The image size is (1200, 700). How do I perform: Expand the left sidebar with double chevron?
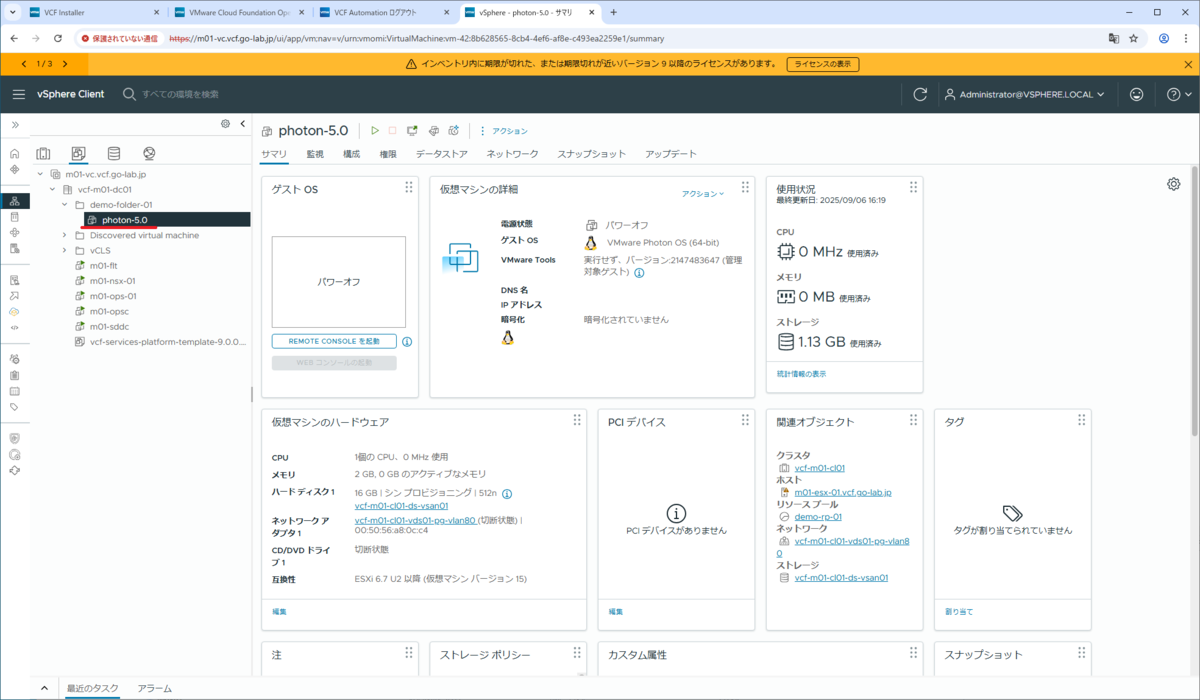click(x=15, y=124)
